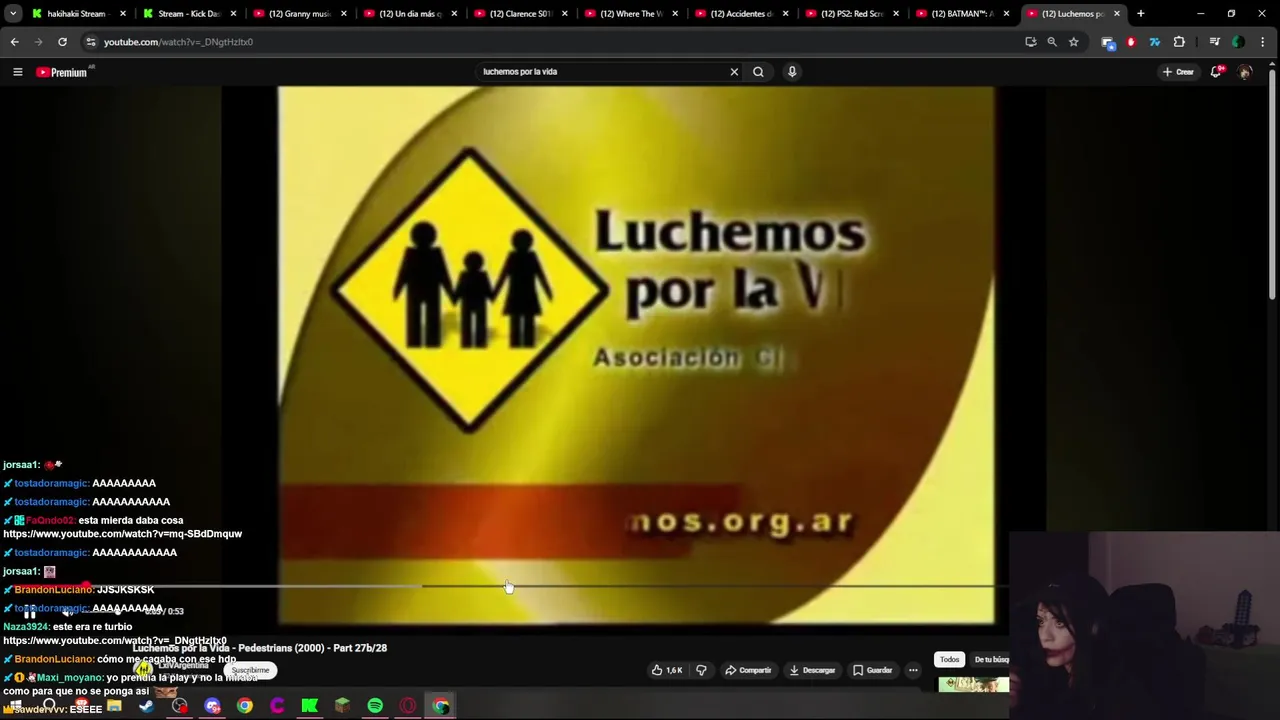Click the Guardar save button
This screenshot has width=1280, height=720.
[x=873, y=670]
